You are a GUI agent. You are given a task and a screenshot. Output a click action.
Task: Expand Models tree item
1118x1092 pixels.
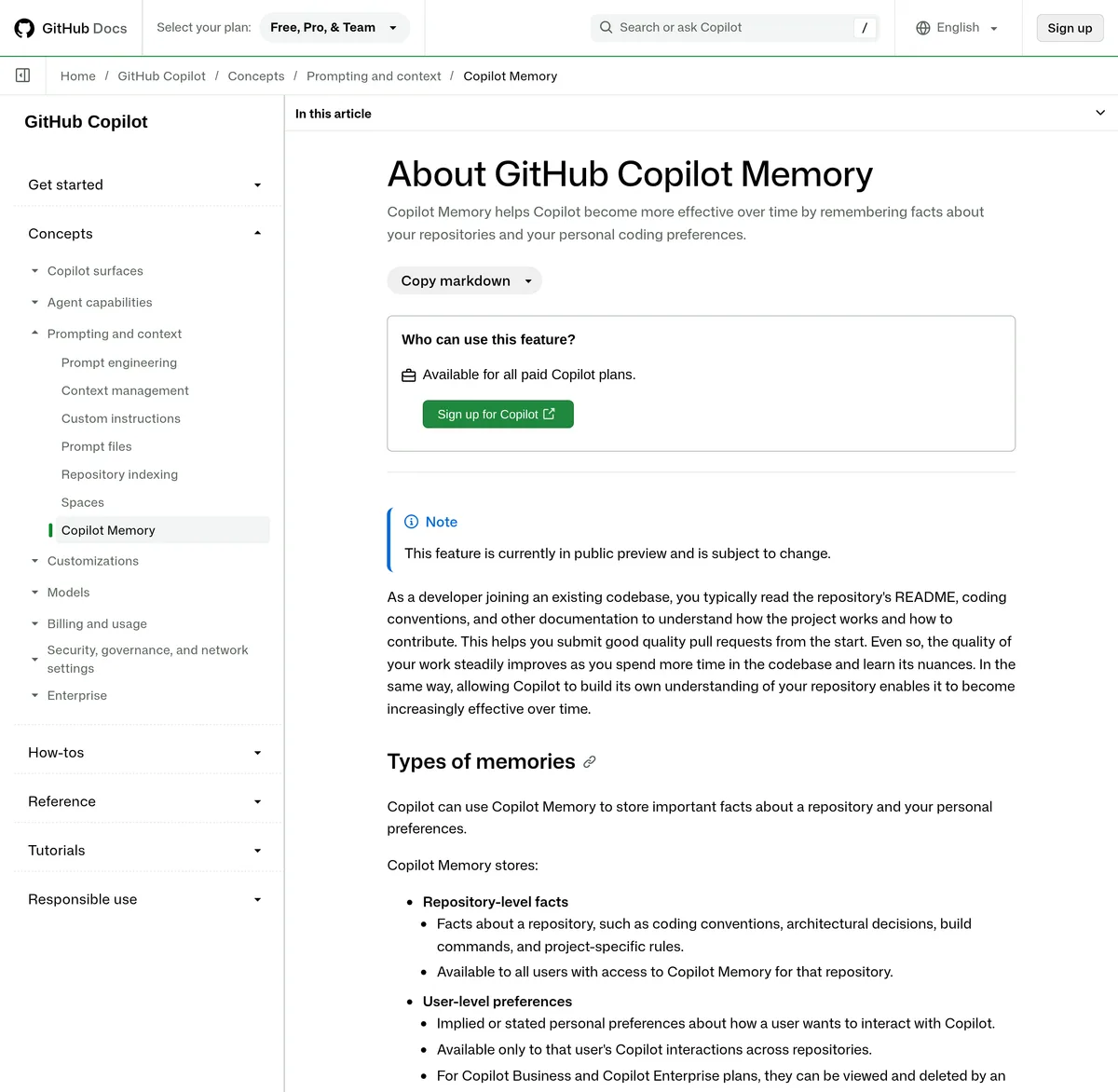[x=34, y=593]
